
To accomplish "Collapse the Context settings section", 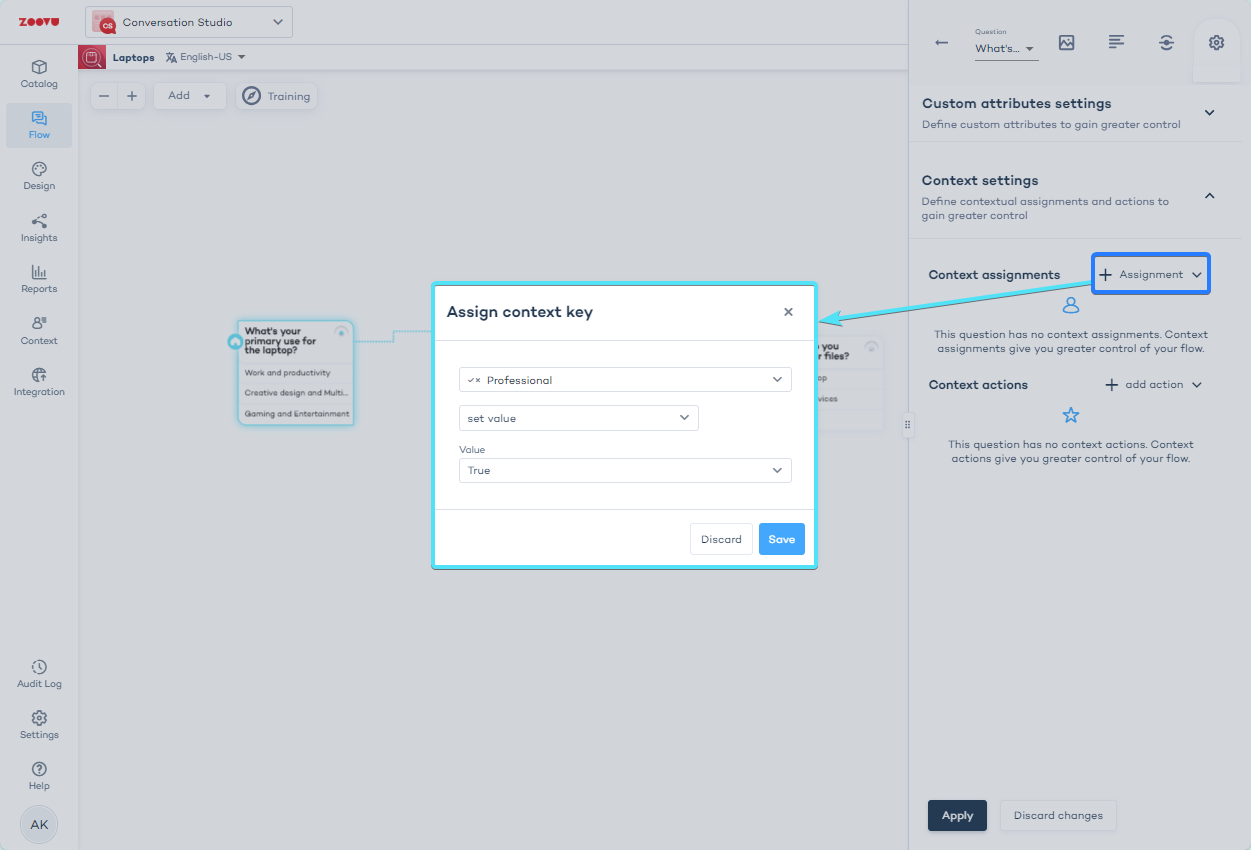I will click(x=1209, y=195).
